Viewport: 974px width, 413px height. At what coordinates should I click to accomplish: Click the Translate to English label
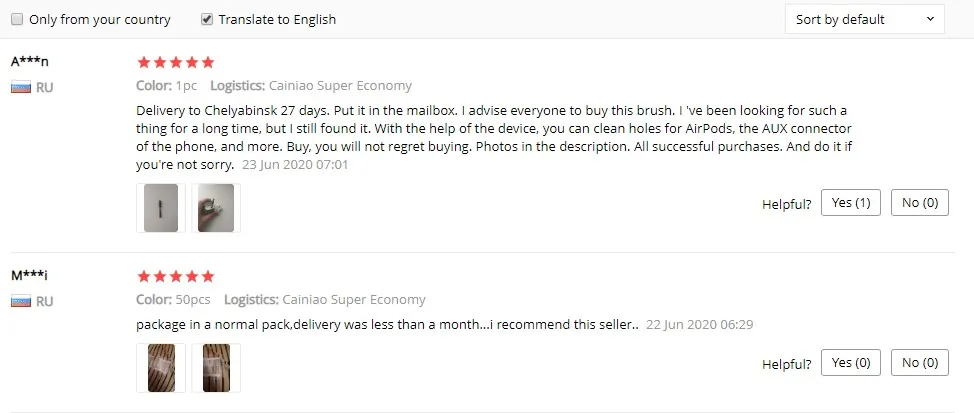click(277, 19)
